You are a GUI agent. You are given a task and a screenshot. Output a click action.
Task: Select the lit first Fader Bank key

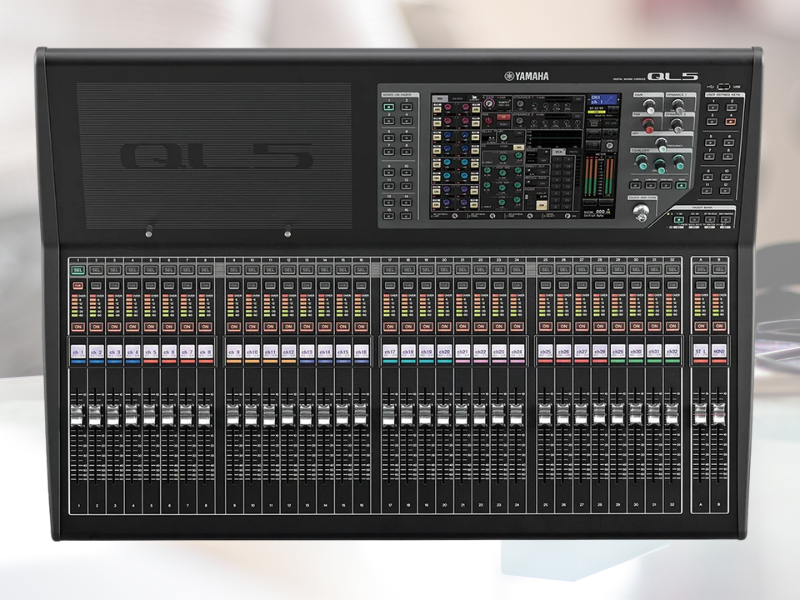pos(679,219)
